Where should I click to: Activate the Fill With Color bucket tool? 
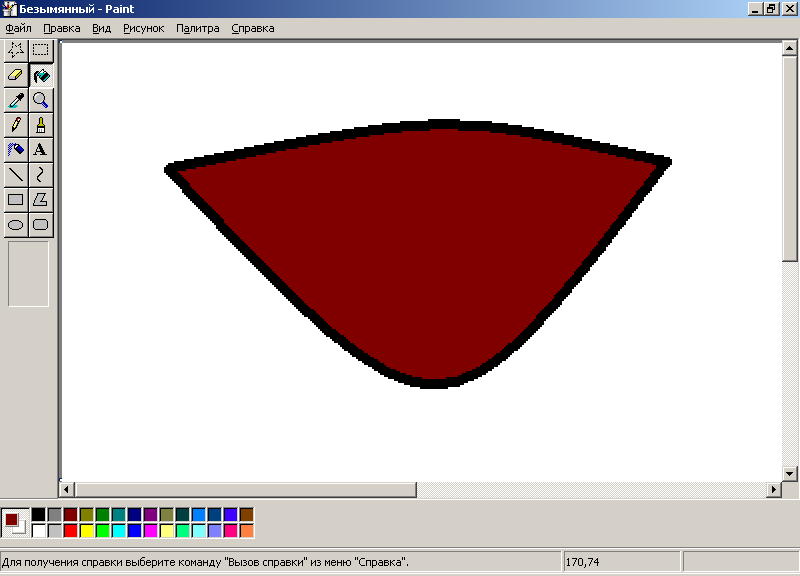click(x=41, y=75)
